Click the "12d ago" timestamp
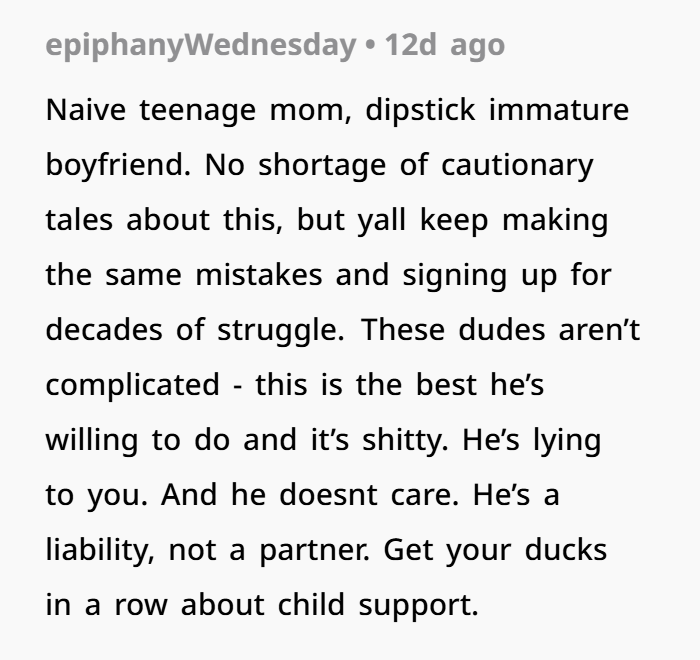 point(442,45)
